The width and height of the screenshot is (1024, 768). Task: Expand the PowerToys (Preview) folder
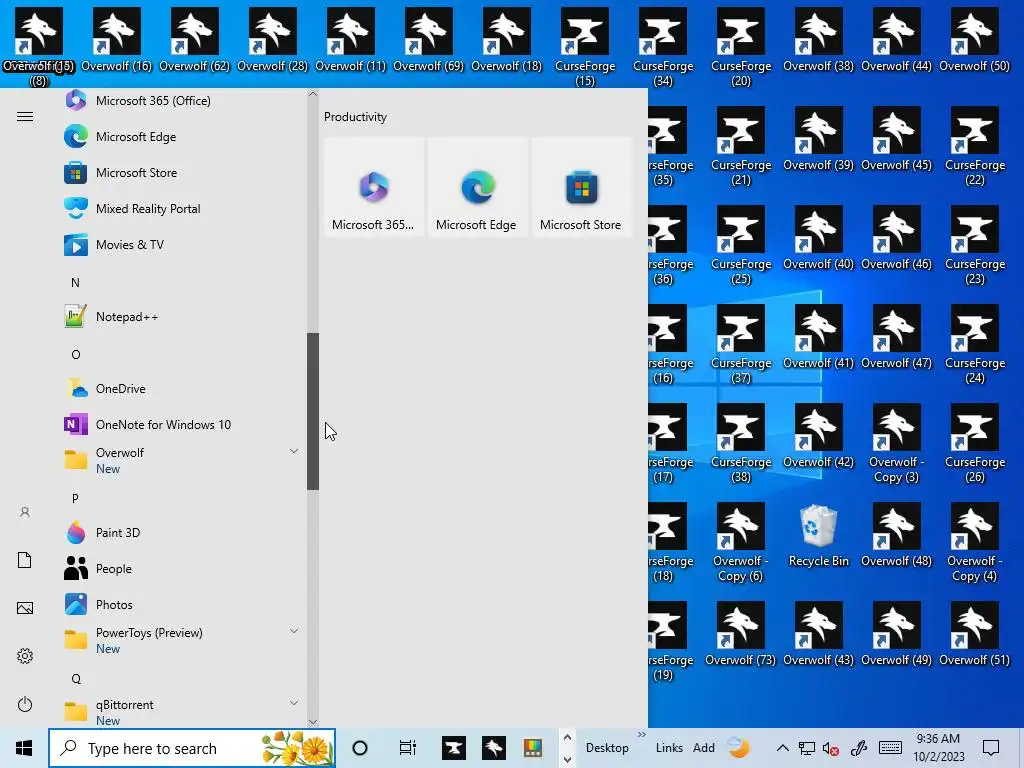coord(183,640)
